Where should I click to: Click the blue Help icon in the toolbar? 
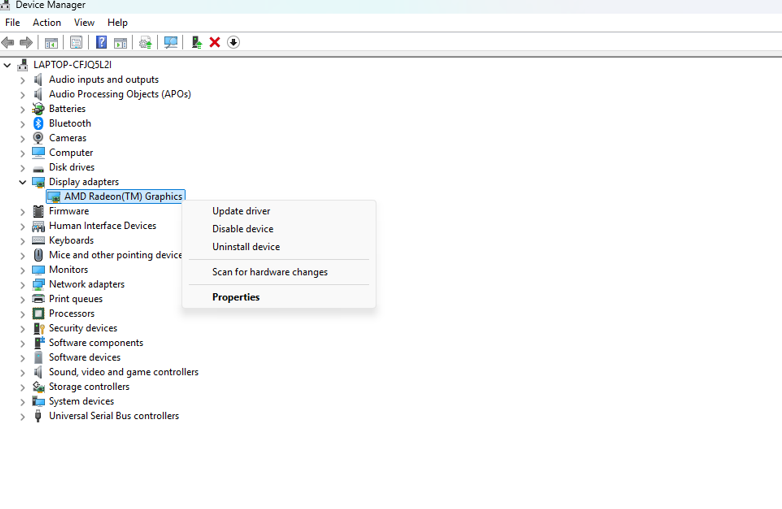(101, 42)
